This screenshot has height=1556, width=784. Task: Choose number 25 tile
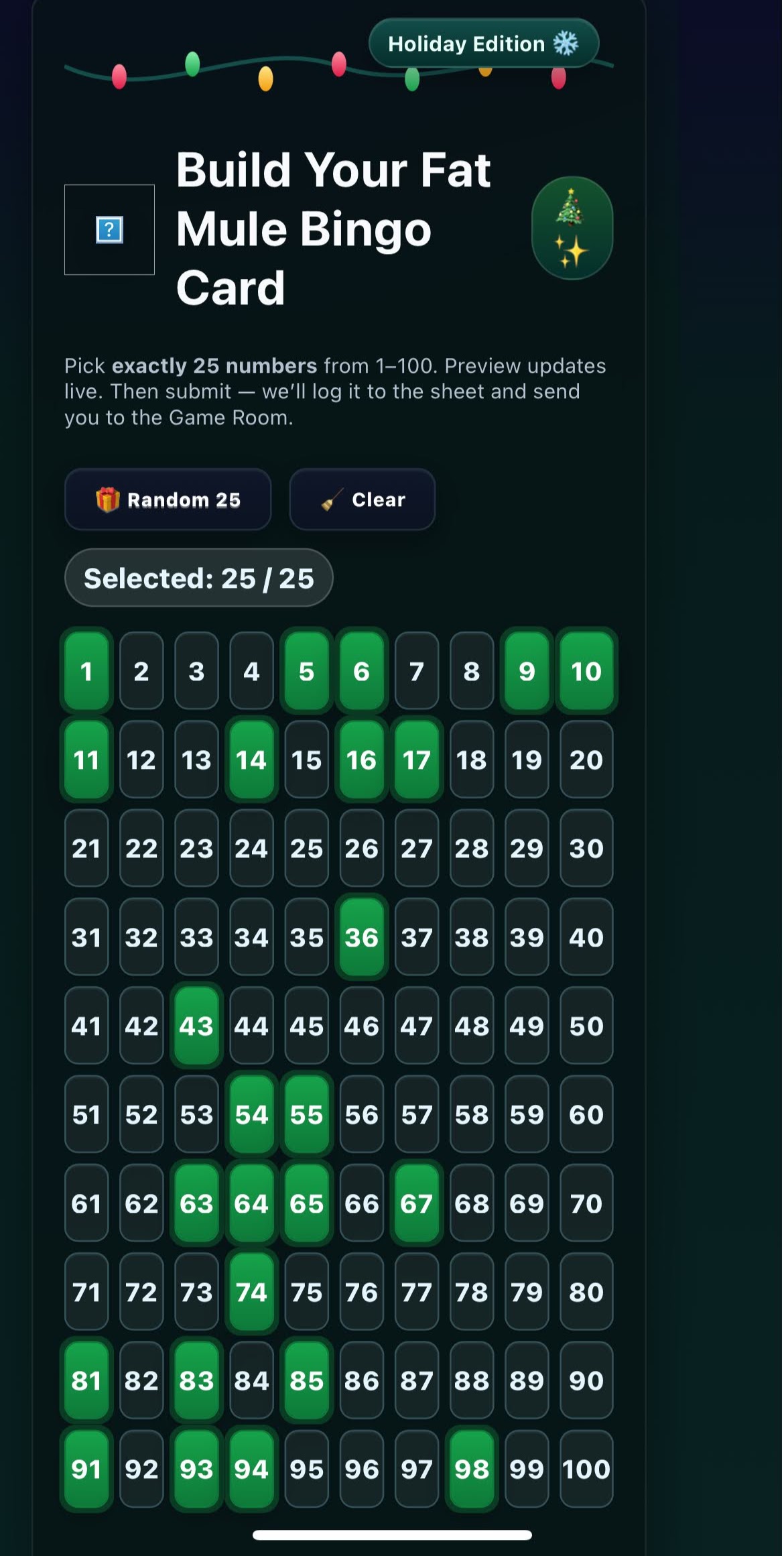pyautogui.click(x=306, y=848)
